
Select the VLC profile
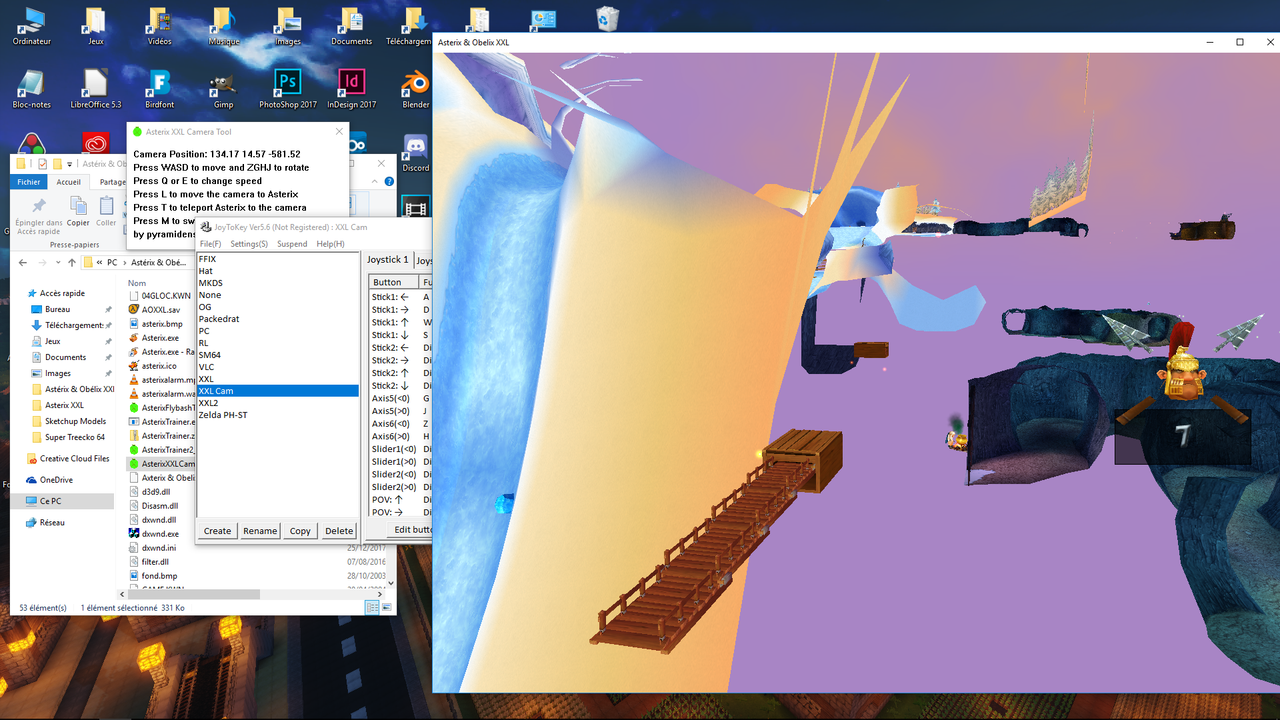click(277, 367)
